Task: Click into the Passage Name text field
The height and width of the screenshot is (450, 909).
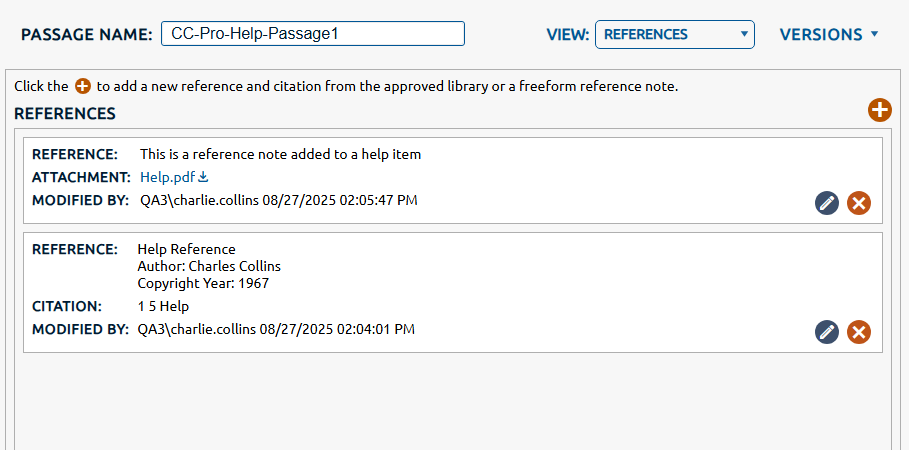Action: pyautogui.click(x=312, y=34)
